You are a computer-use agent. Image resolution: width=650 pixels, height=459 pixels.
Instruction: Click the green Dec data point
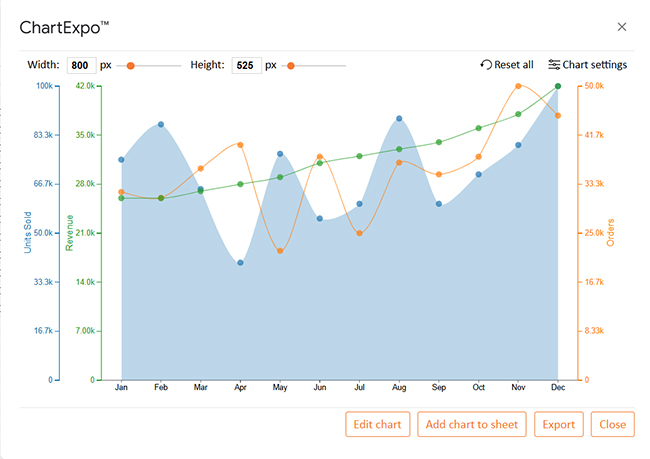557,87
